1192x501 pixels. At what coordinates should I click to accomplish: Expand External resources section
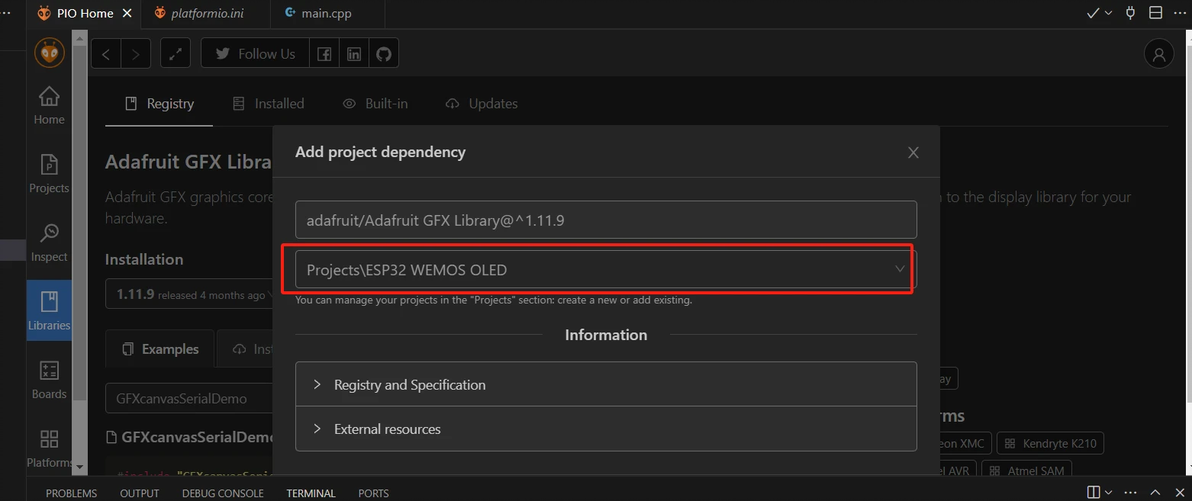pyautogui.click(x=606, y=429)
